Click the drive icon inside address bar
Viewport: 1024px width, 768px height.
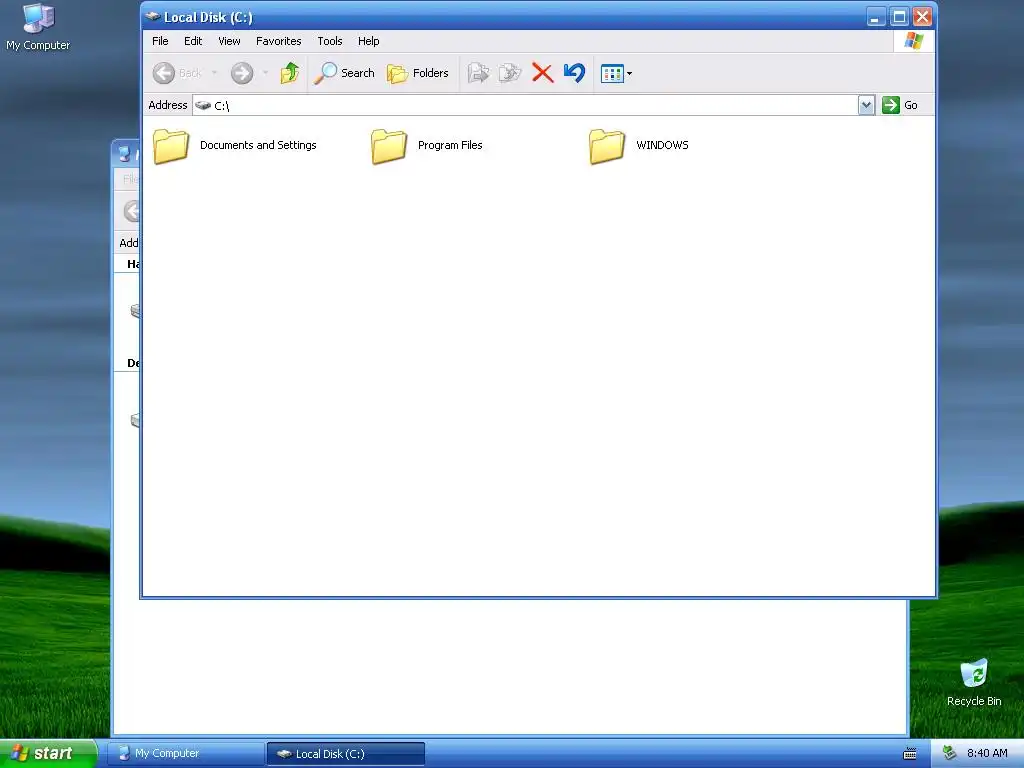[203, 105]
